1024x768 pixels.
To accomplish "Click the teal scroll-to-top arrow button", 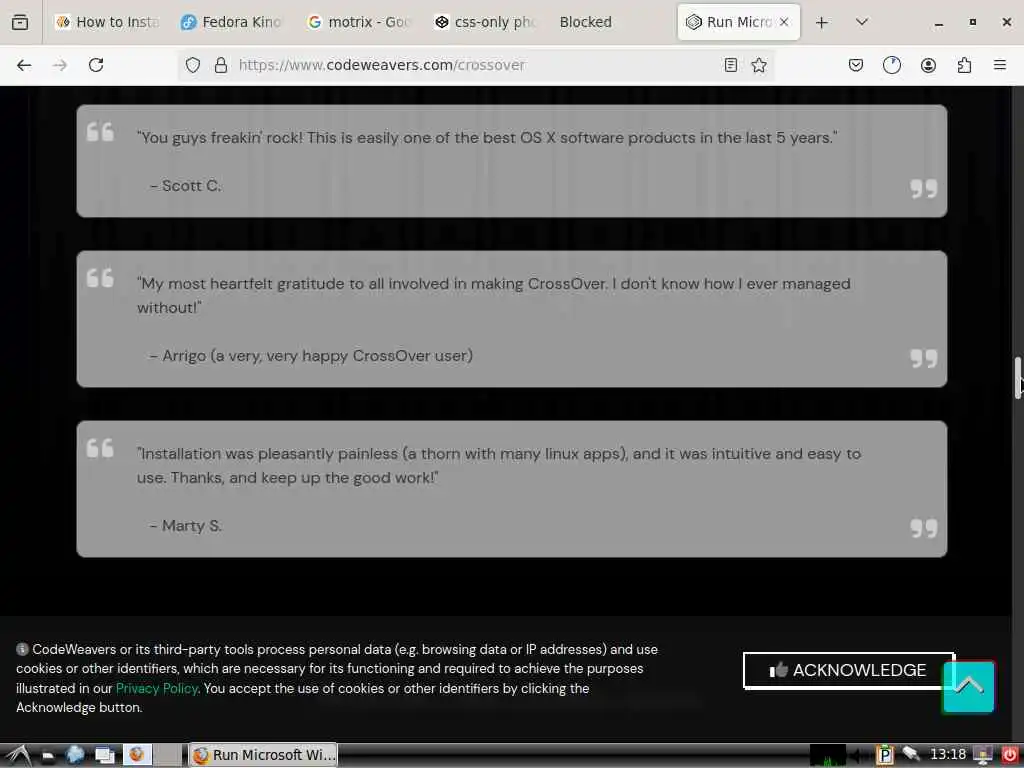I will pyautogui.click(x=968, y=687).
